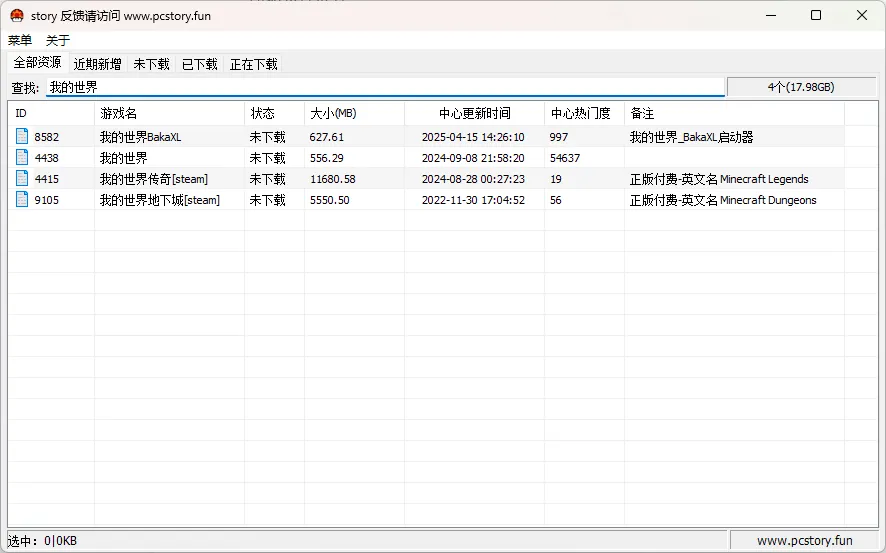Screen dimensions: 886x553
Task: Maximize the story window
Action: pyautogui.click(x=816, y=15)
